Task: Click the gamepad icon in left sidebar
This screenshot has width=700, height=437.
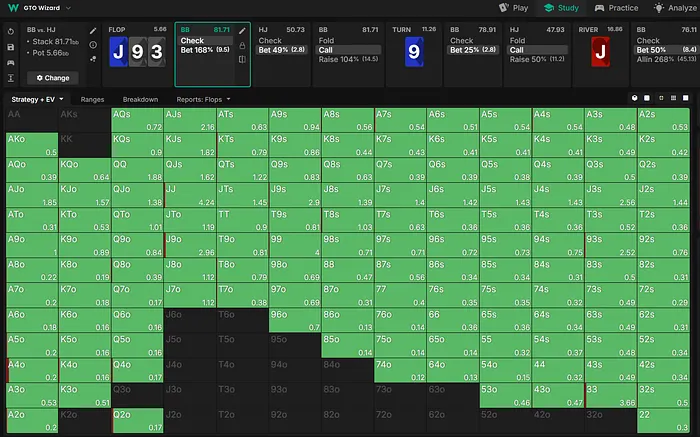Action: click(10, 62)
